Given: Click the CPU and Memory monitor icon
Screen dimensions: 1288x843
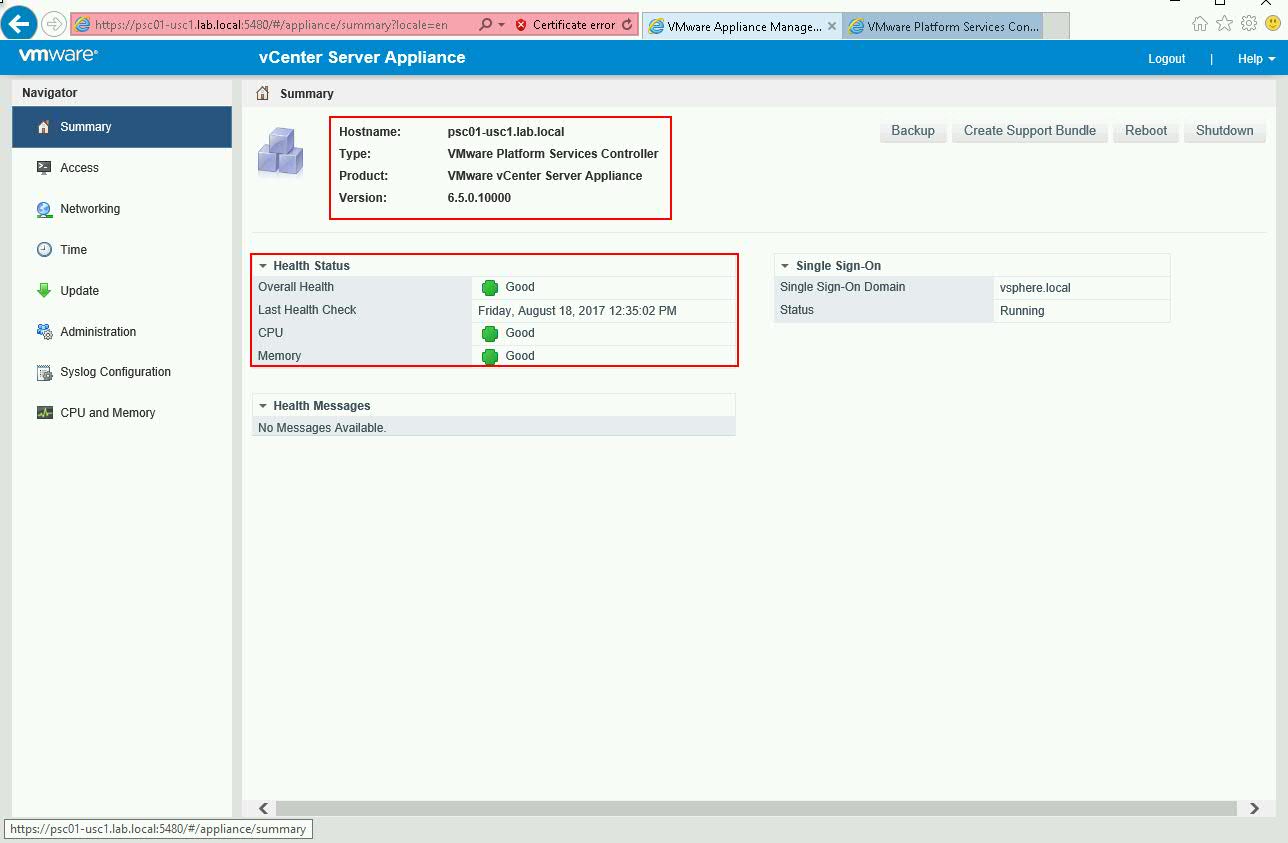Looking at the screenshot, I should (x=44, y=413).
